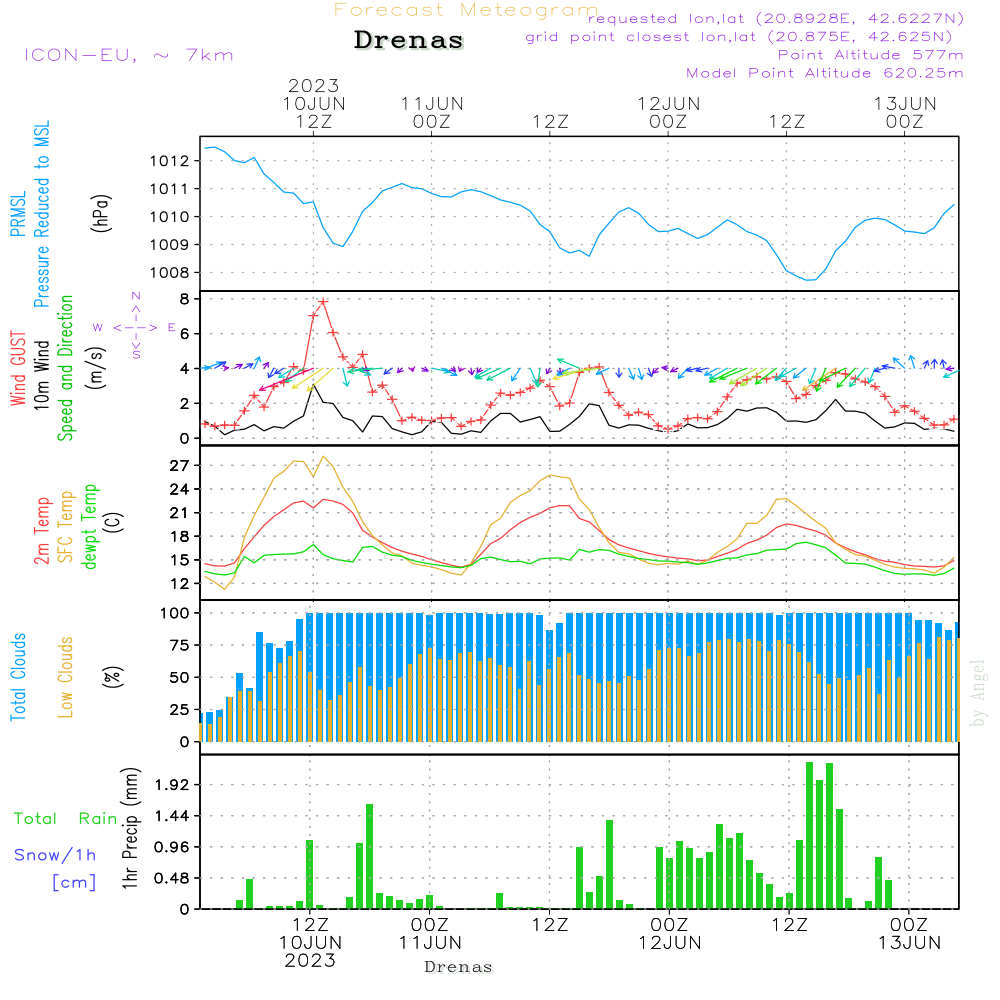Click the "Drenas" label below the bottom axis
This screenshot has height=1000, width=1000.
click(458, 967)
